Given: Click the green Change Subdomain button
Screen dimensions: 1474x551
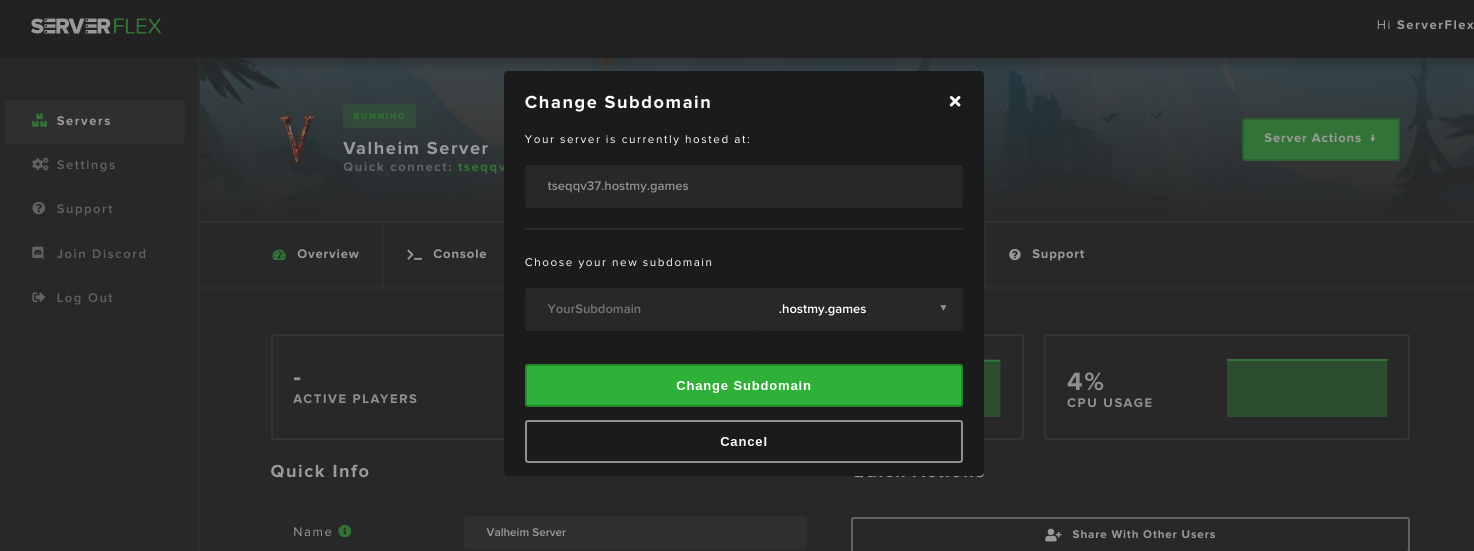Looking at the screenshot, I should pyautogui.click(x=744, y=385).
